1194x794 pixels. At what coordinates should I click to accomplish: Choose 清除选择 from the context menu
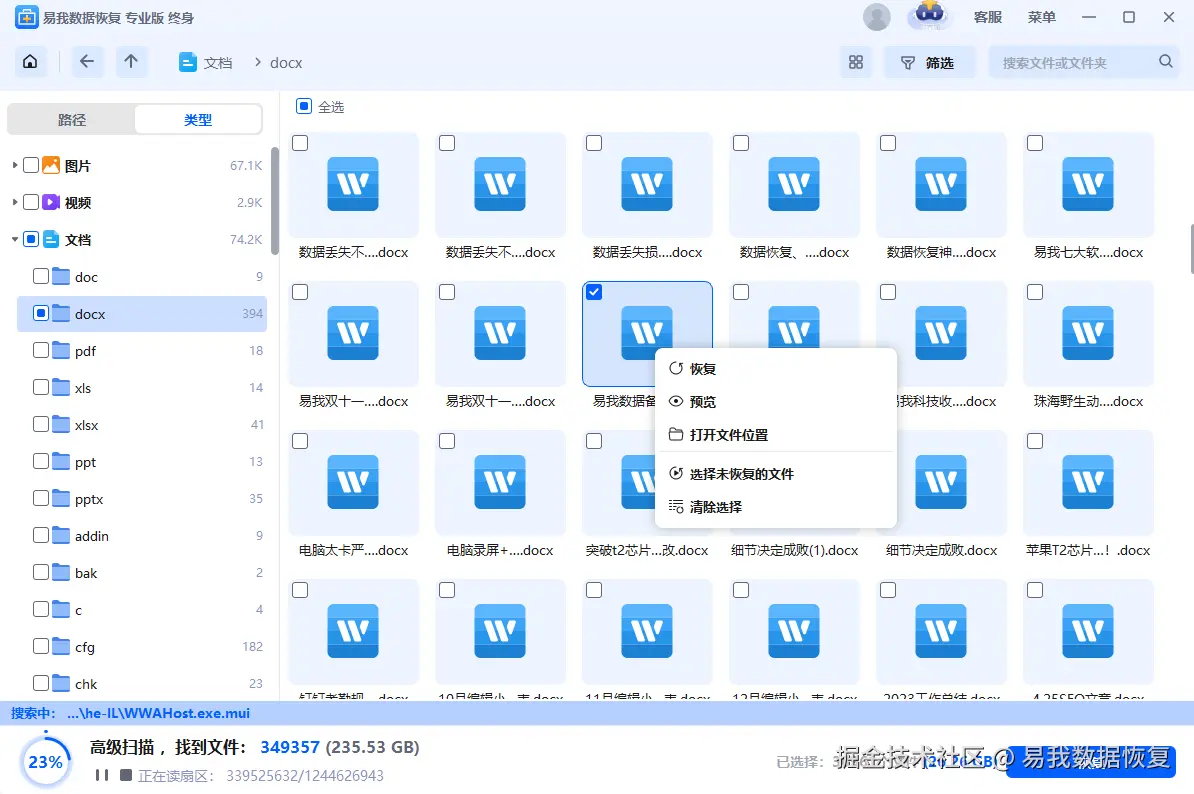[775, 507]
